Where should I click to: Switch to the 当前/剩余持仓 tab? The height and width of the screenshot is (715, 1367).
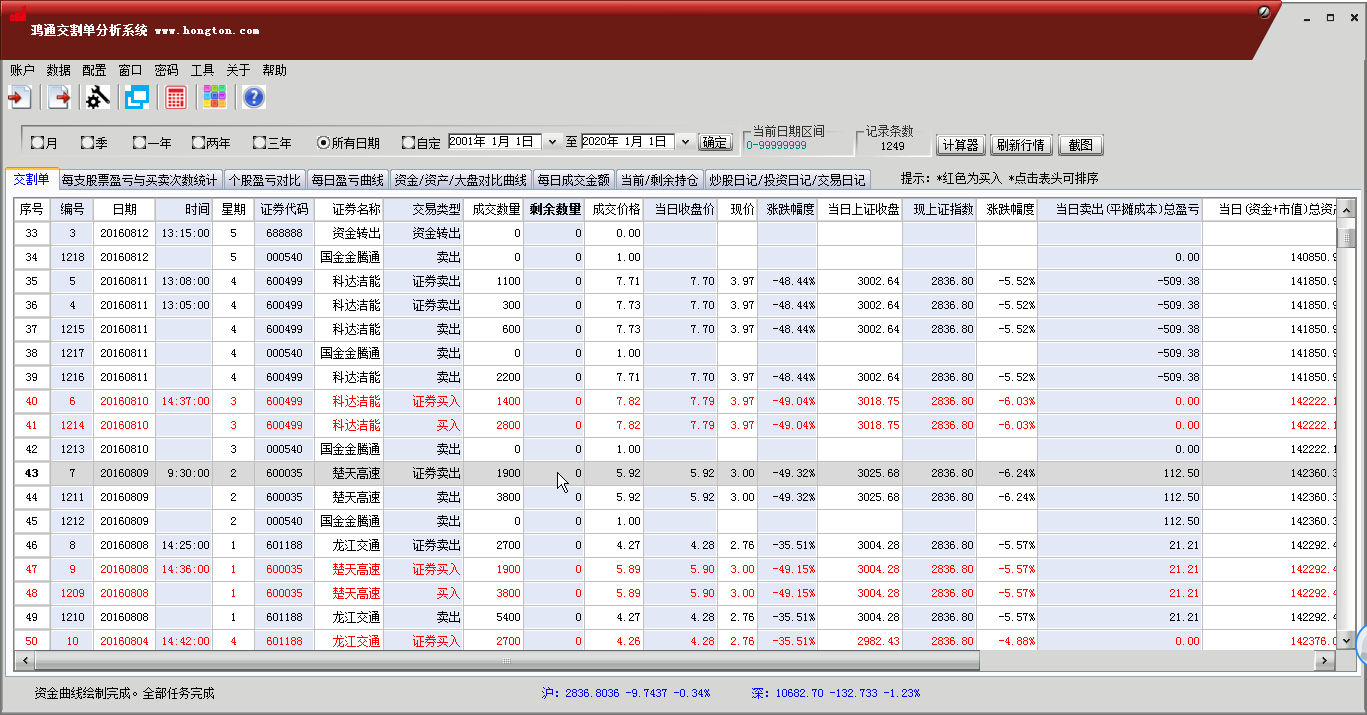[x=659, y=180]
